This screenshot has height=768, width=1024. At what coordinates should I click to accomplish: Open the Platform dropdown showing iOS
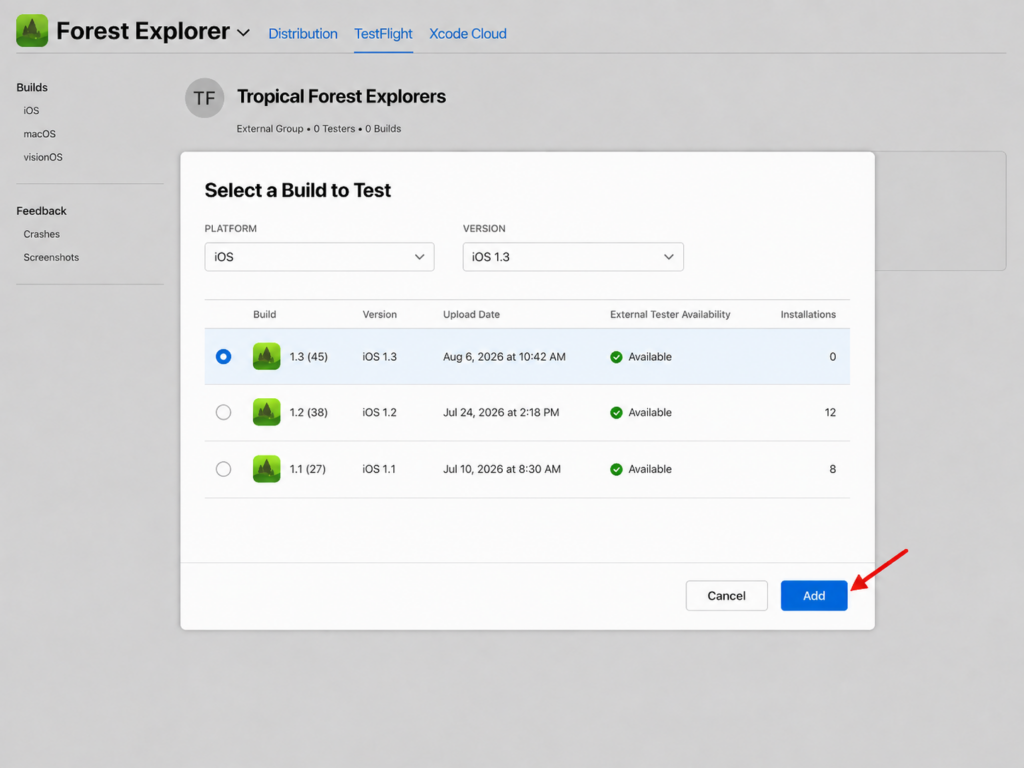[319, 257]
